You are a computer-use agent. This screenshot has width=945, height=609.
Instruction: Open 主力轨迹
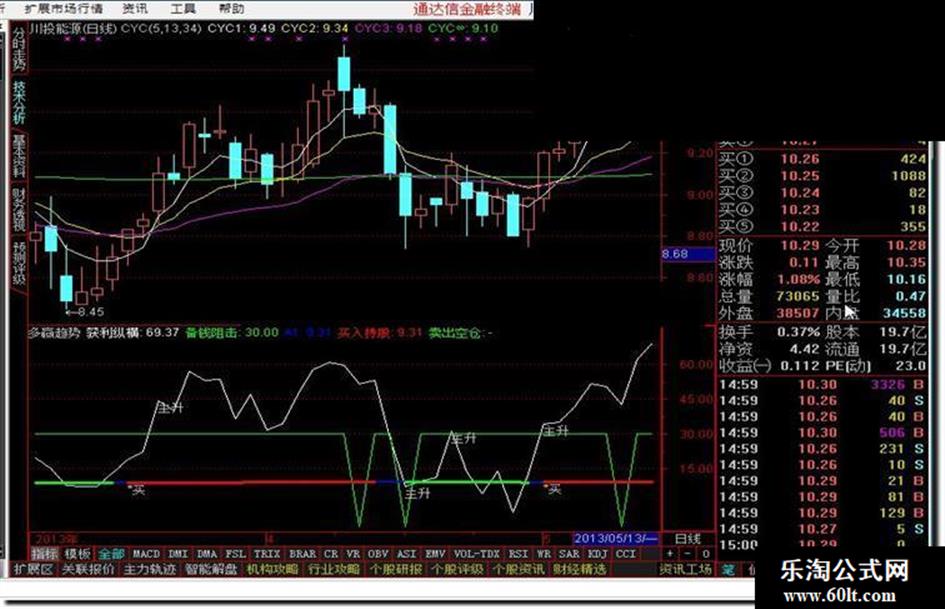pyautogui.click(x=150, y=569)
